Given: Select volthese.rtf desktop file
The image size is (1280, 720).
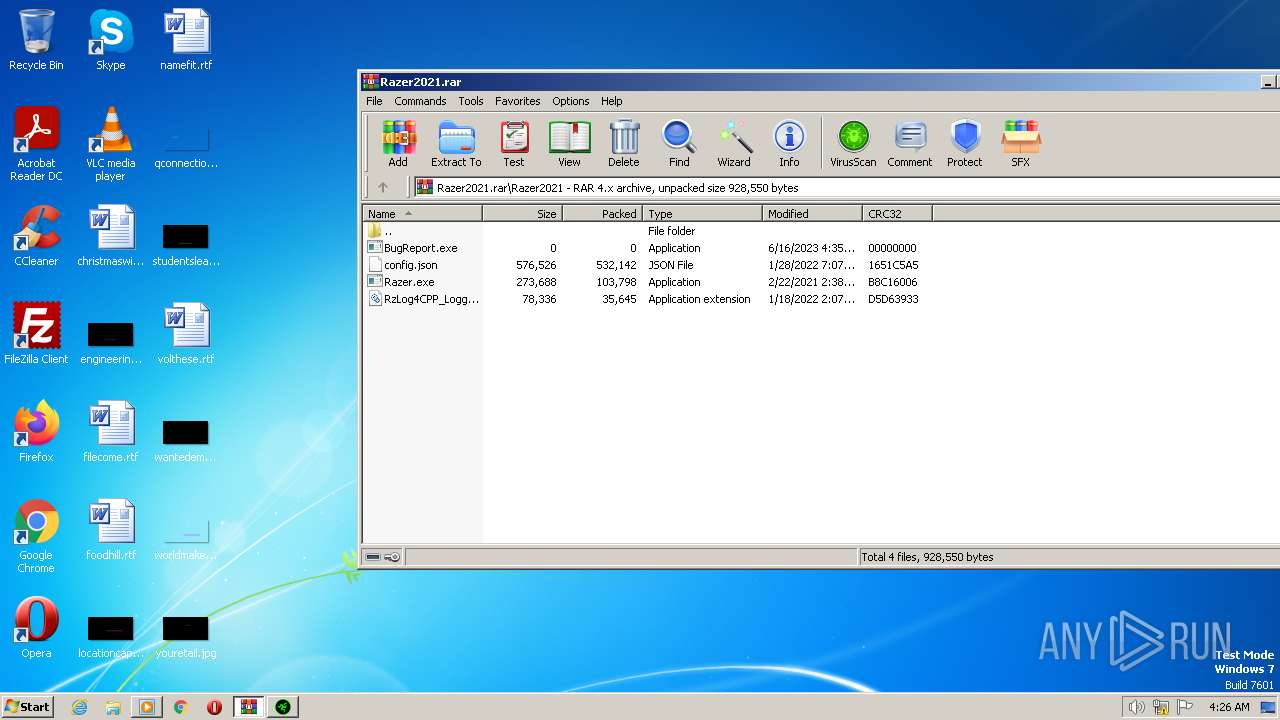Looking at the screenshot, I should (186, 335).
